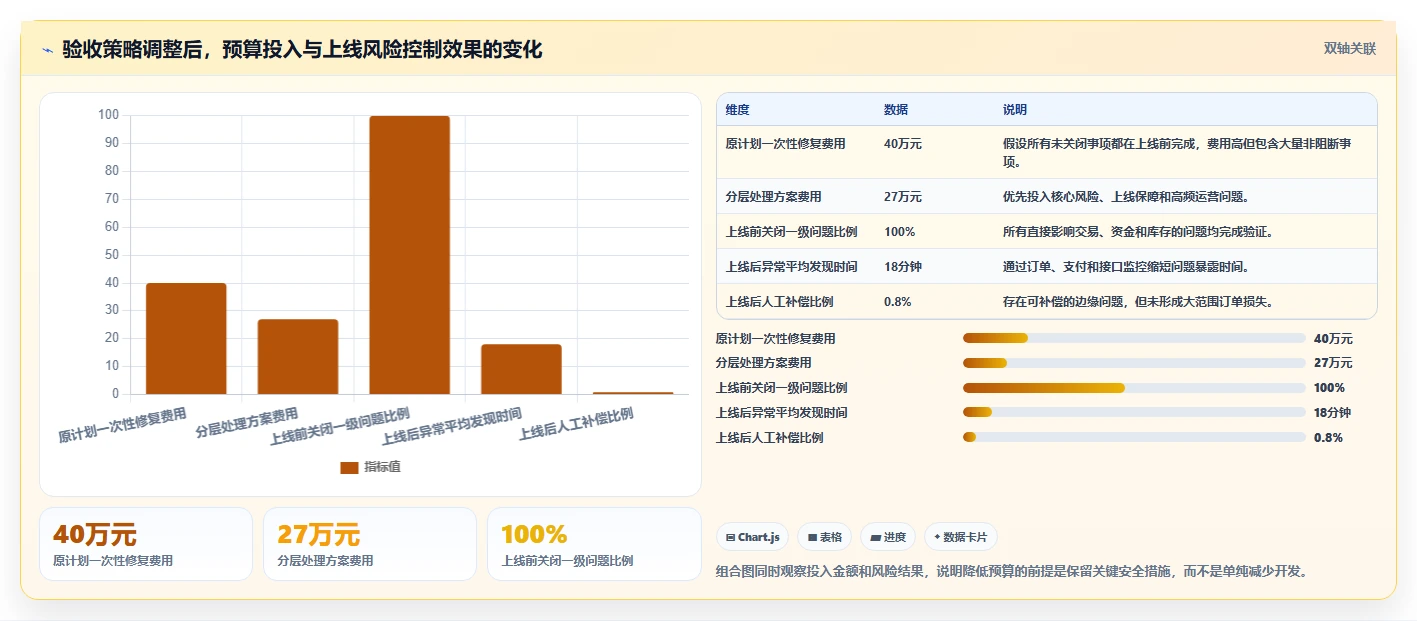Click table cell 上线前关闭一级问题比例
The height and width of the screenshot is (621, 1417).
[x=792, y=232]
